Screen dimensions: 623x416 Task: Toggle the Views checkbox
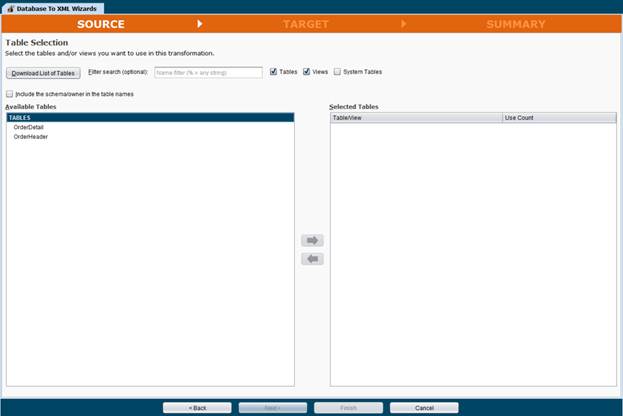[306, 72]
